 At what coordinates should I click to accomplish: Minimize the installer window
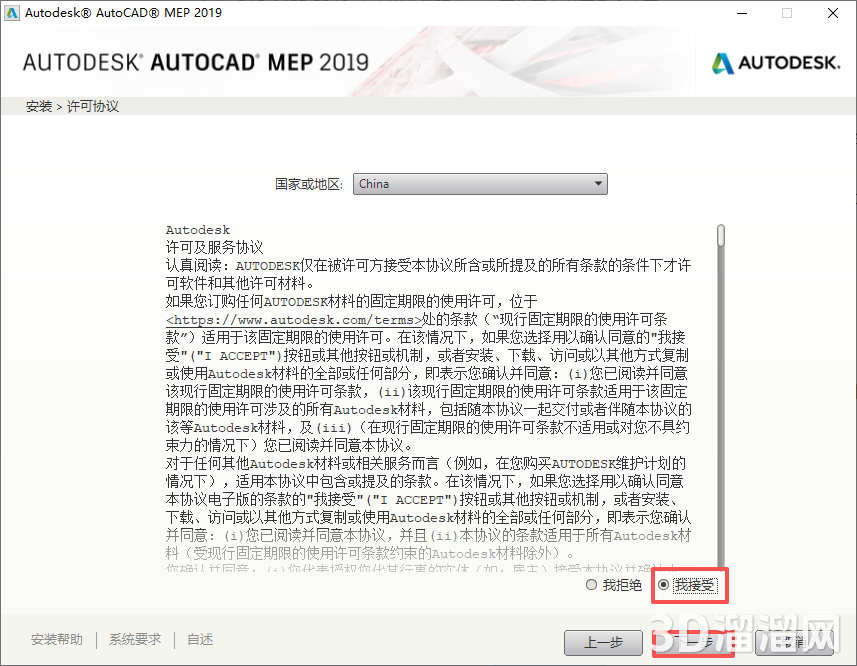pyautogui.click(x=742, y=13)
